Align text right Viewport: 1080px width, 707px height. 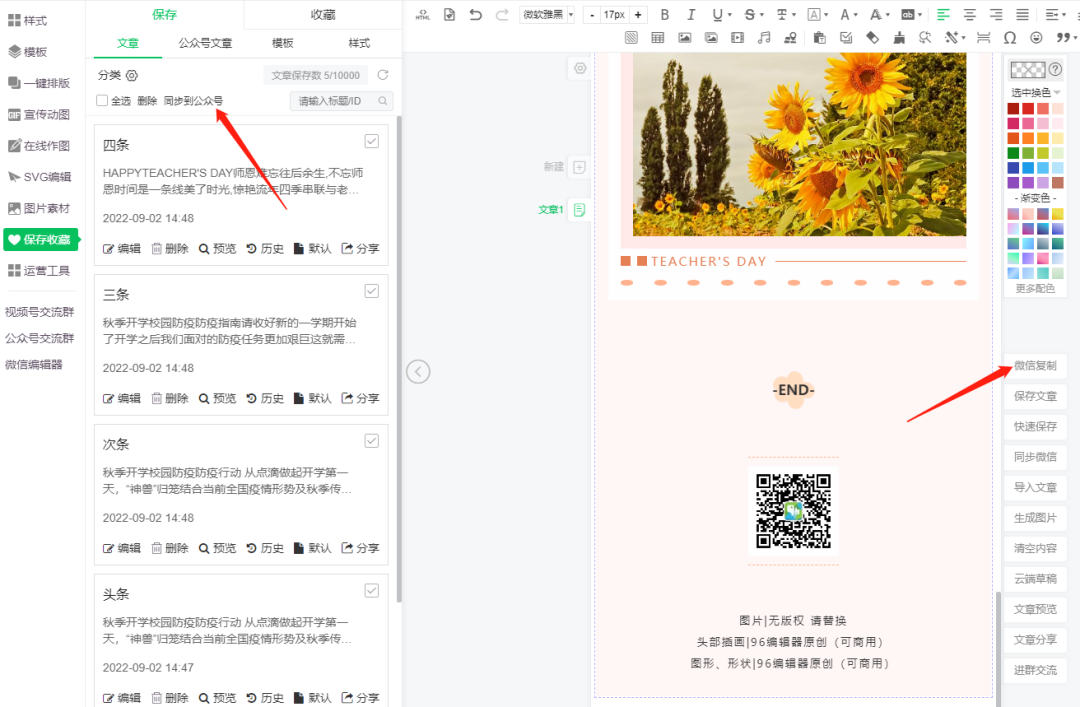pos(996,14)
